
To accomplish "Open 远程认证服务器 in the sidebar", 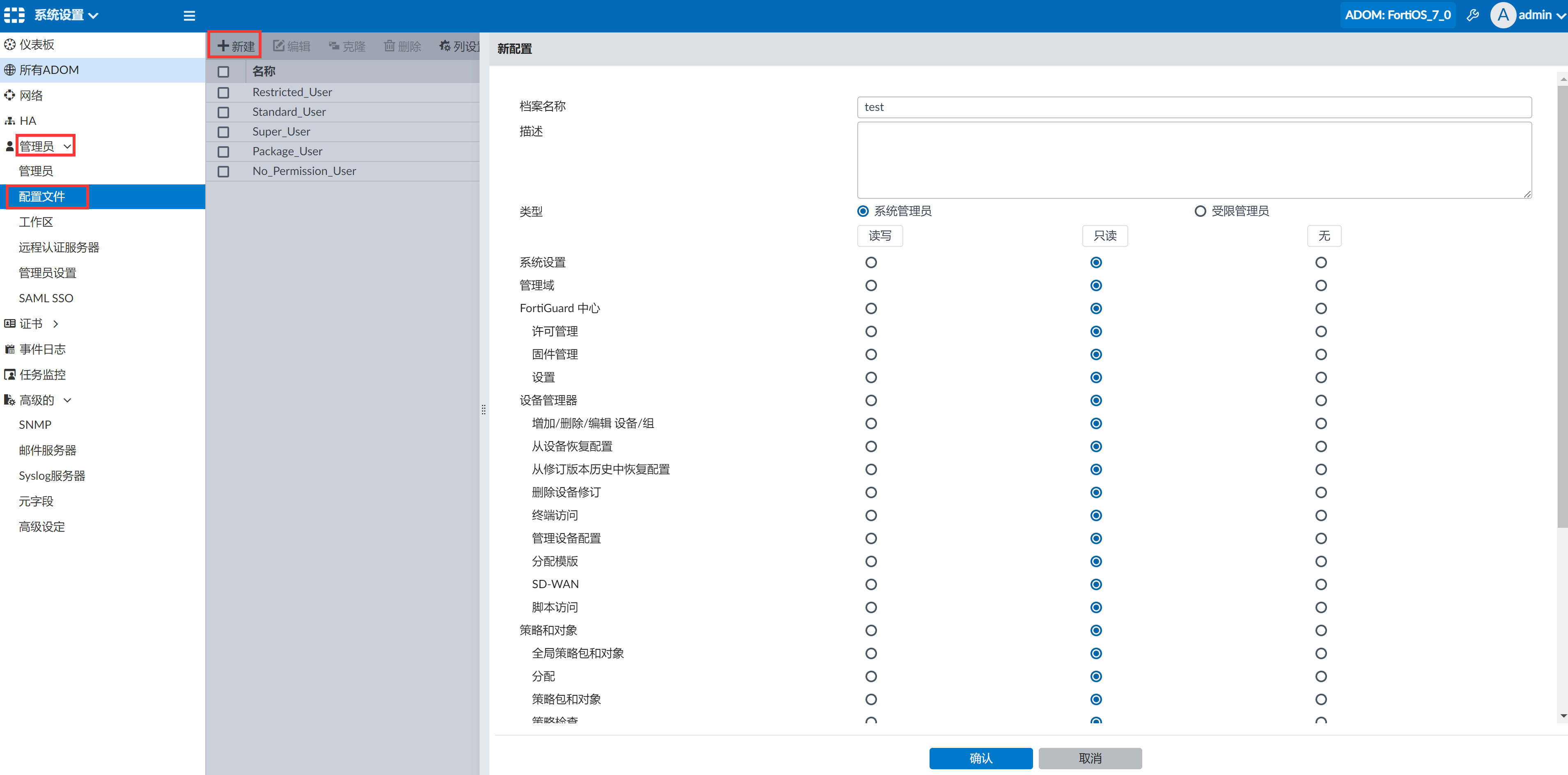I will [59, 248].
